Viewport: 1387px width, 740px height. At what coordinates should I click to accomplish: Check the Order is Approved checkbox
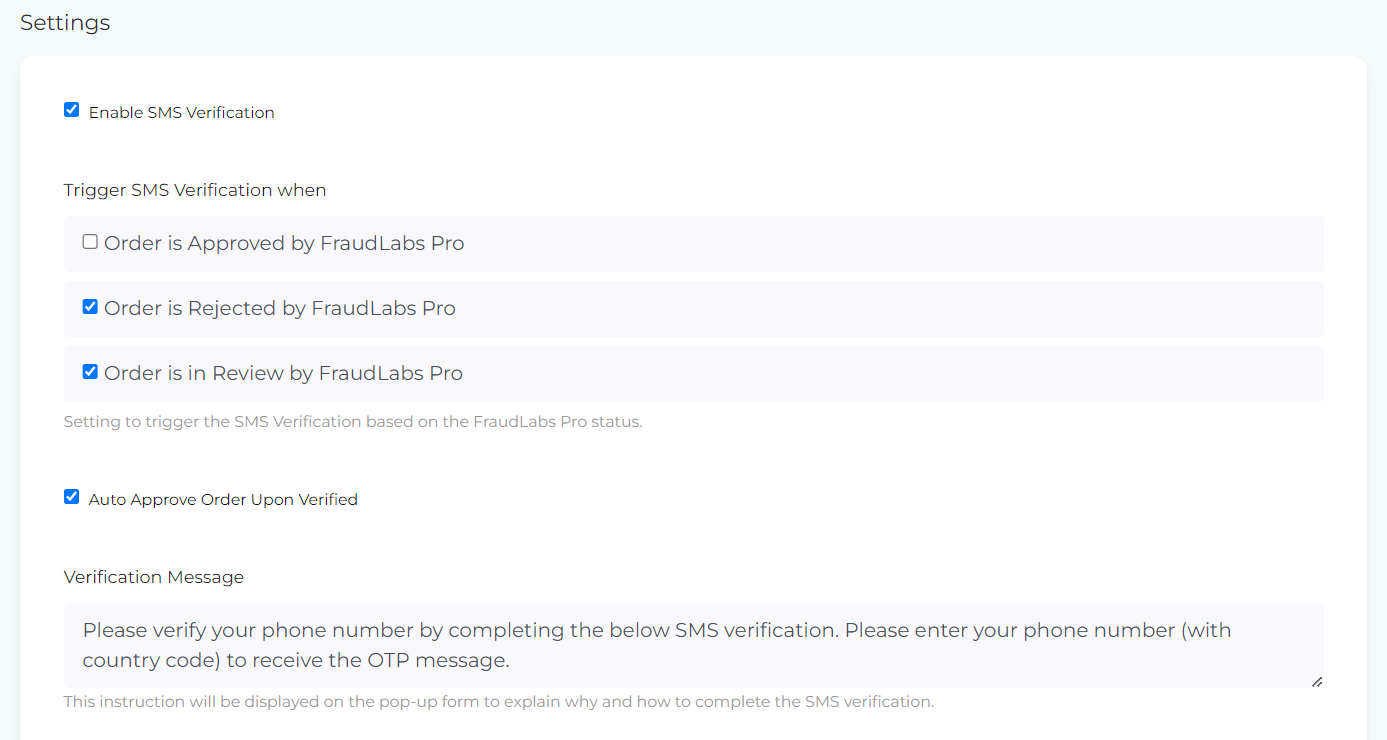point(90,241)
